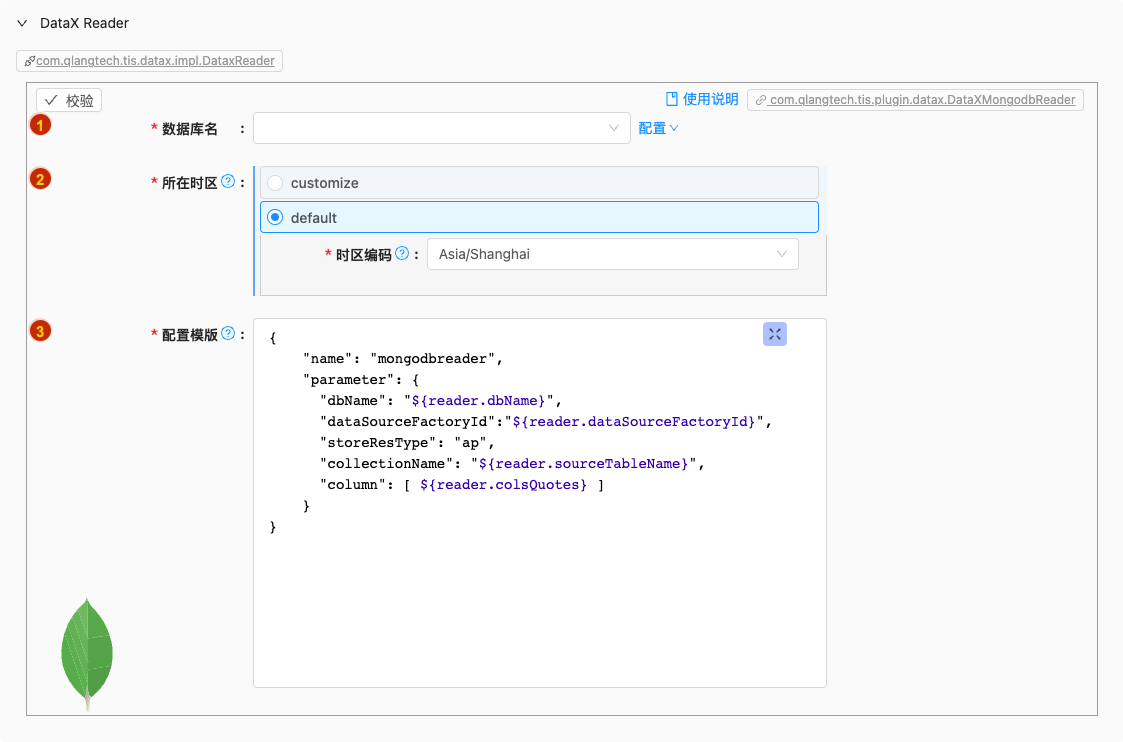
Task: Click the checkmark icon in the 校验 button
Action: pyautogui.click(x=51, y=100)
